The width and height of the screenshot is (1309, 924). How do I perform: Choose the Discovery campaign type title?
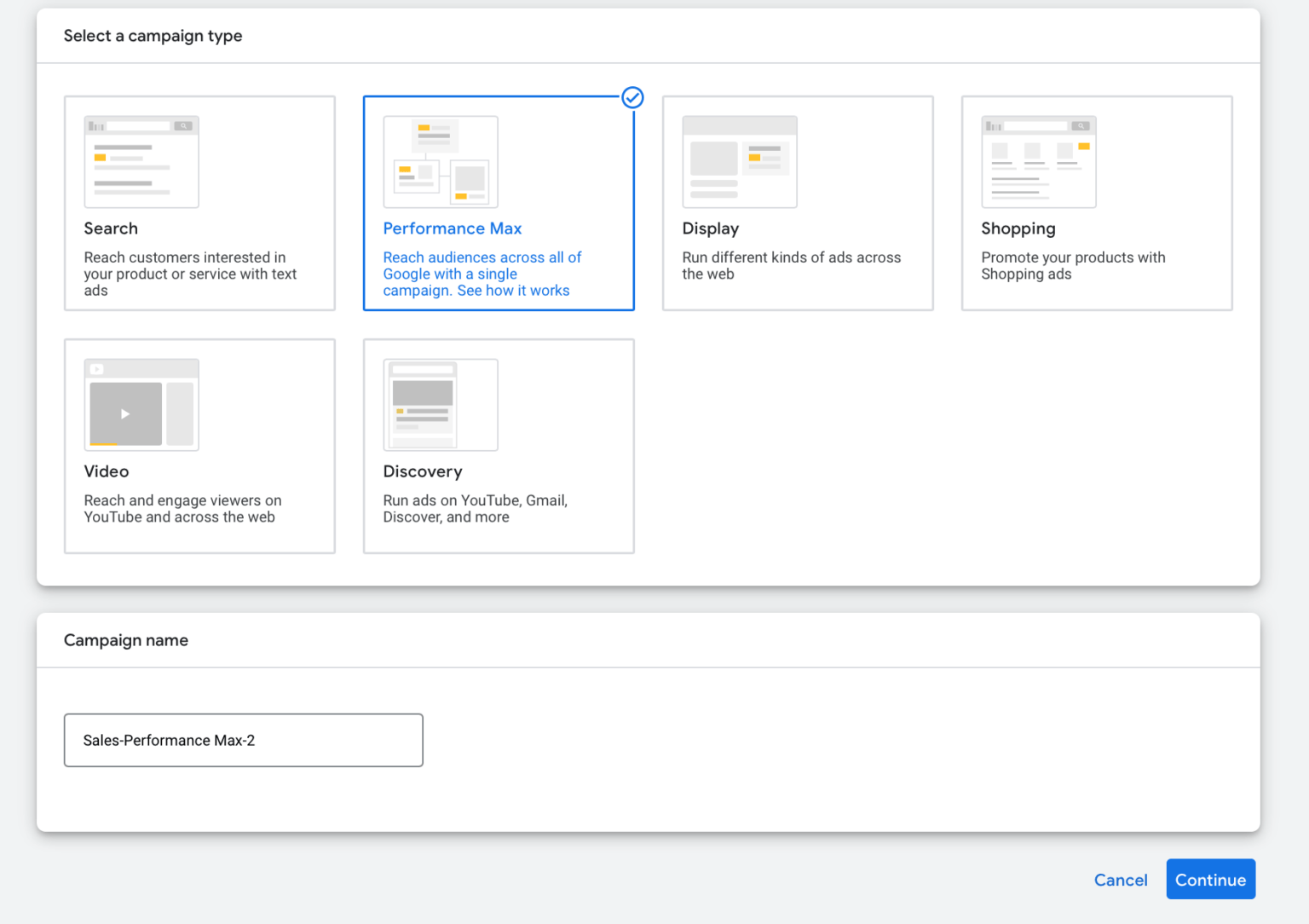[423, 471]
